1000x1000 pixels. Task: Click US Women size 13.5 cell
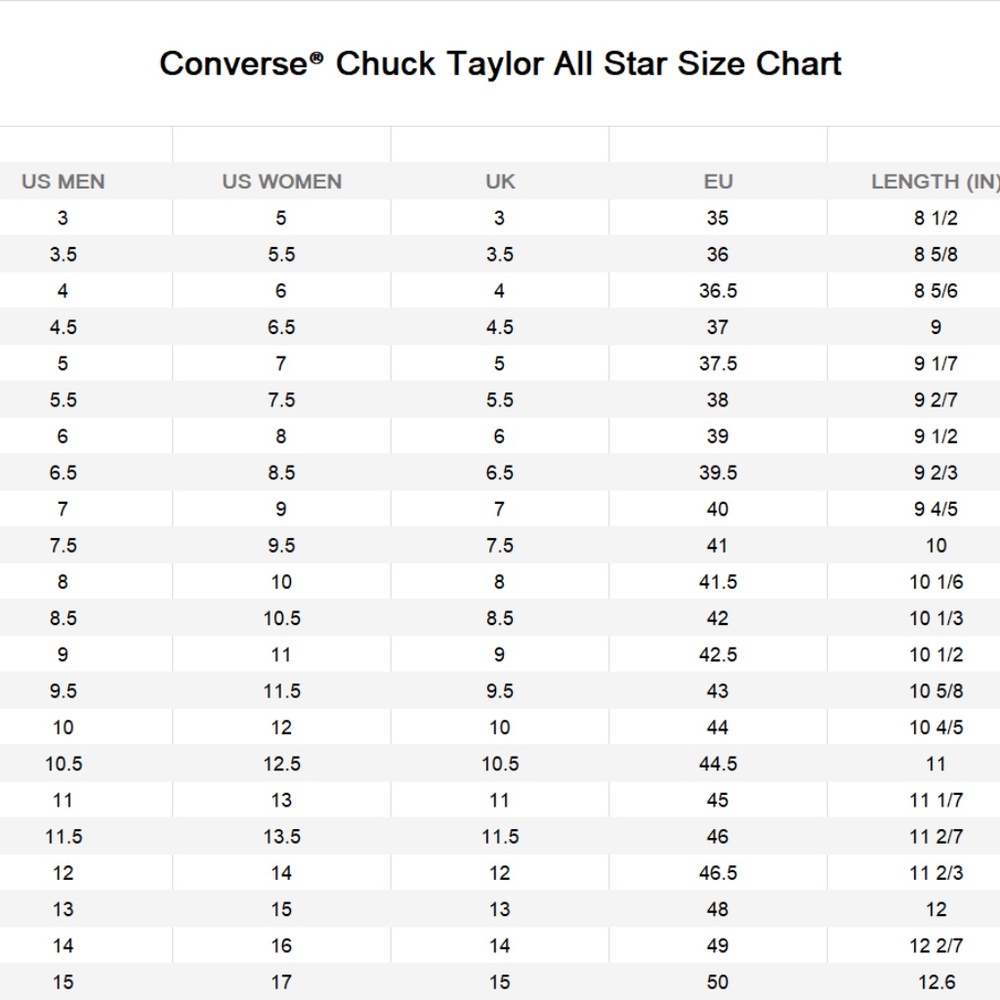[x=281, y=837]
